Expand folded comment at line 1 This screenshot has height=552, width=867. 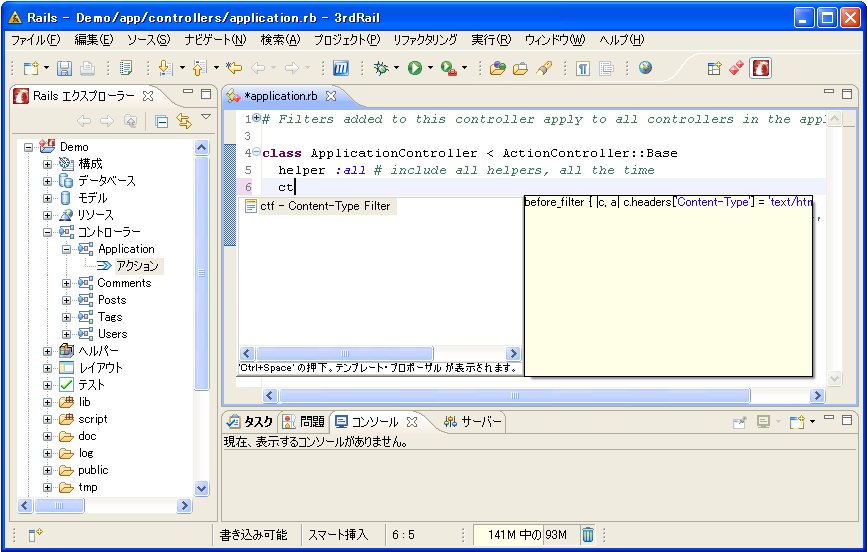(257, 118)
